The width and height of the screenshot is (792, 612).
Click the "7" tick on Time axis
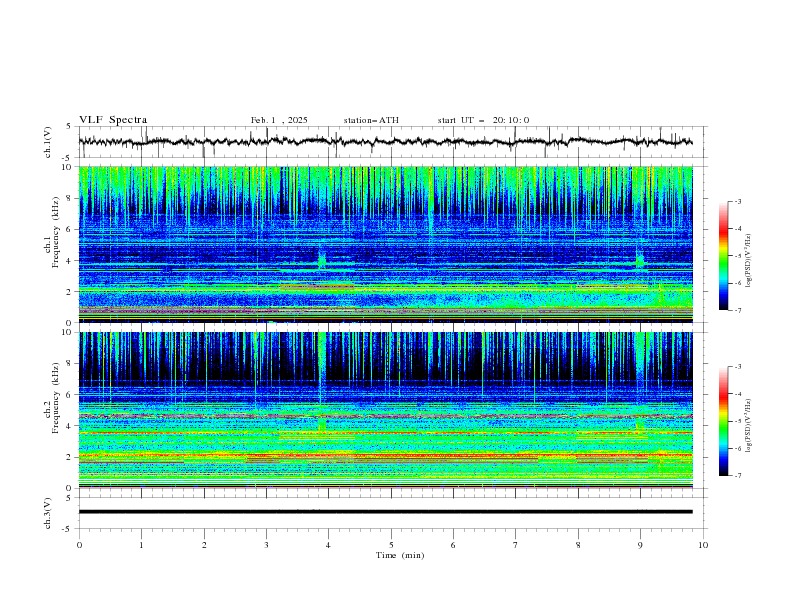click(516, 545)
